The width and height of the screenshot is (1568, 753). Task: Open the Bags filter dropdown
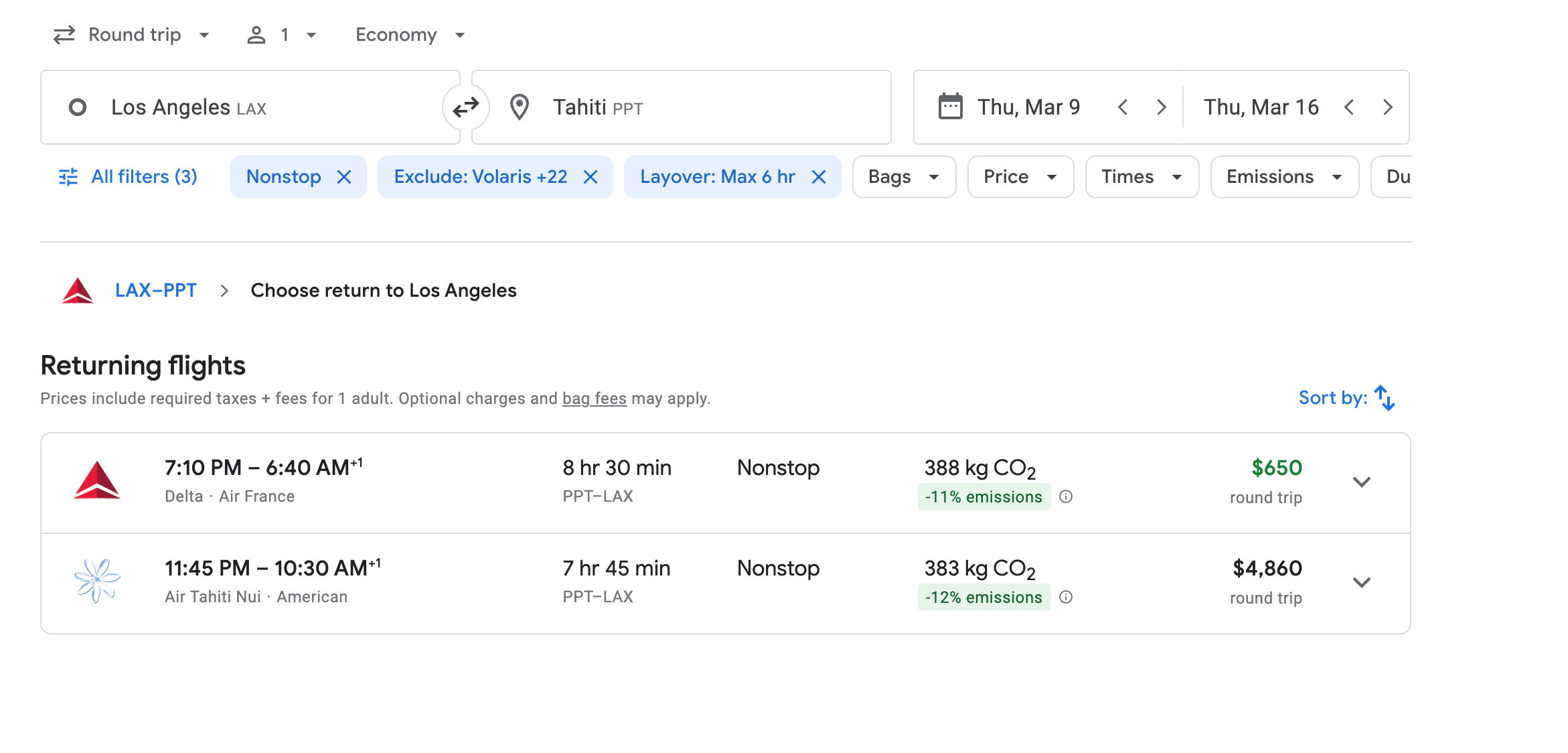click(903, 177)
